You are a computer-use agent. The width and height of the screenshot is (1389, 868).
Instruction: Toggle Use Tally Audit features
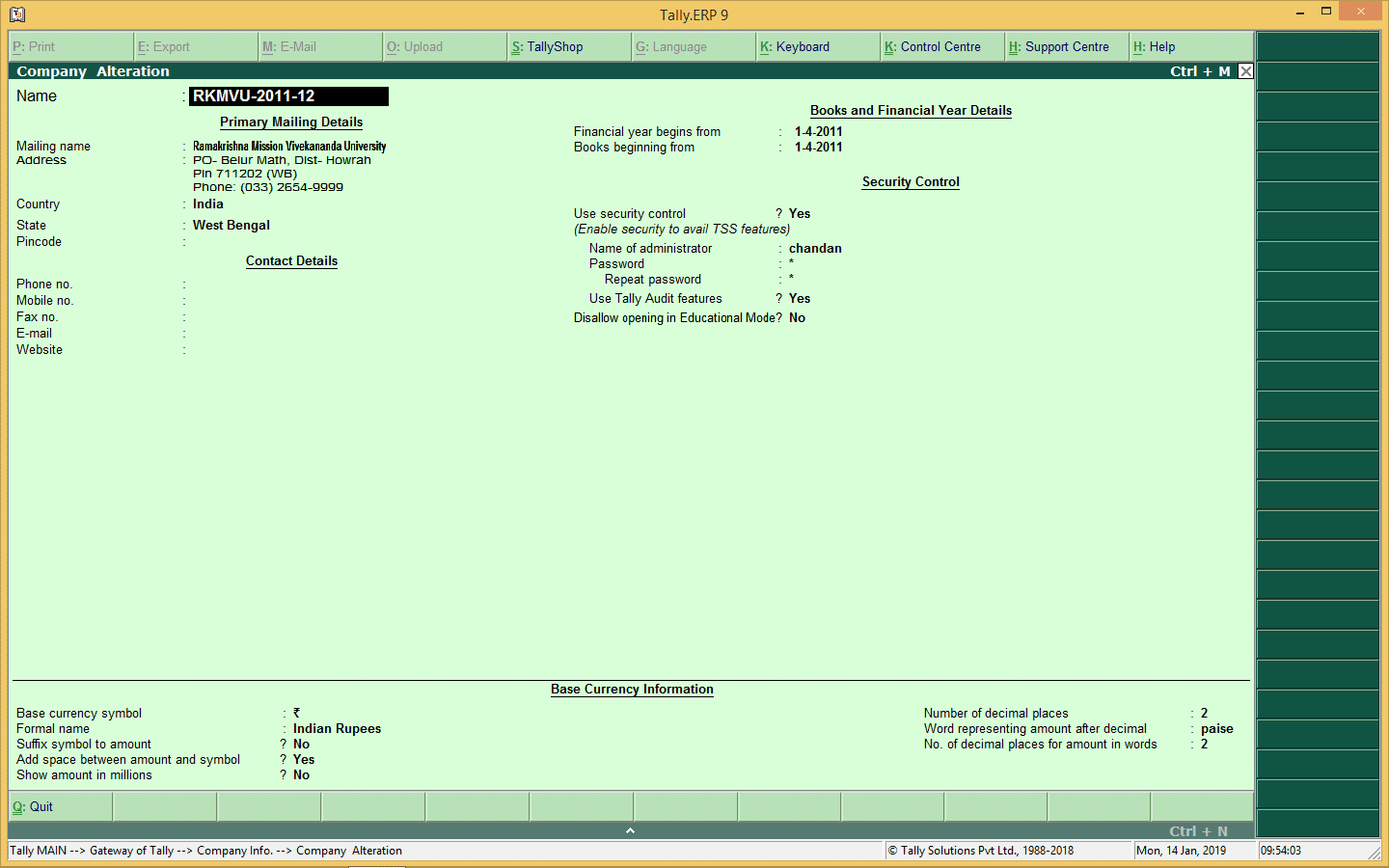point(799,298)
